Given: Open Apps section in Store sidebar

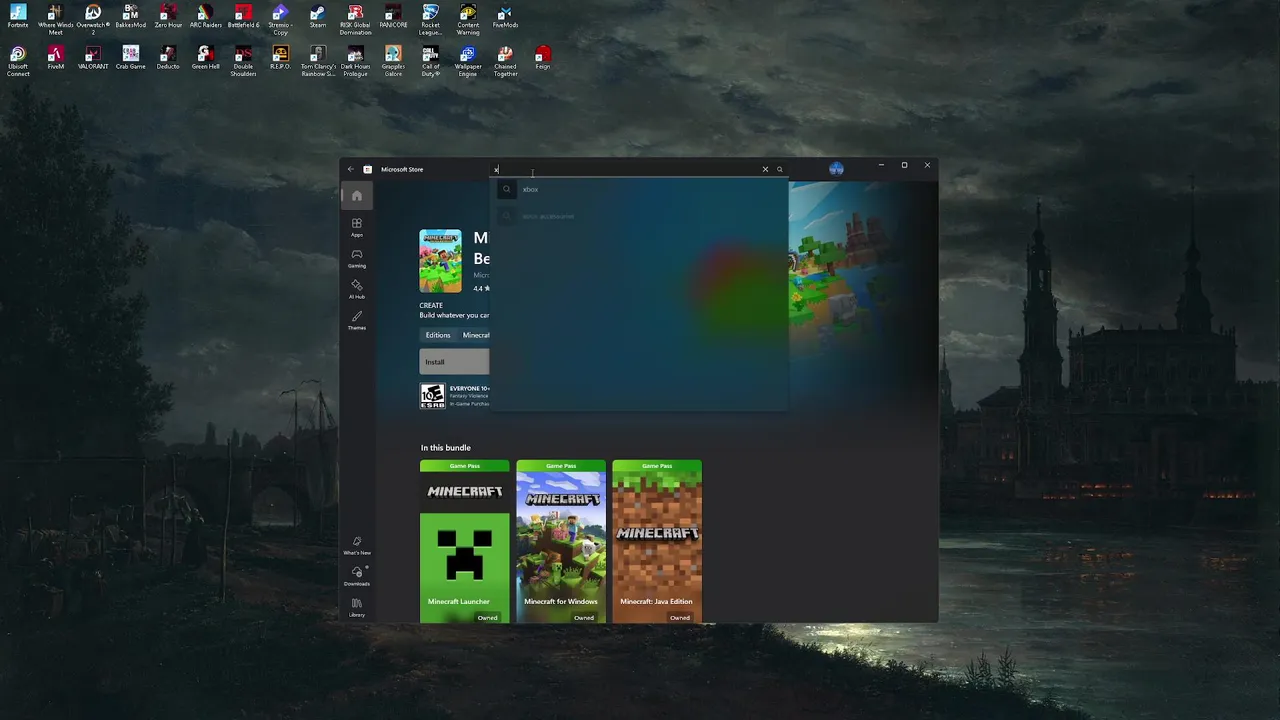Looking at the screenshot, I should pyautogui.click(x=357, y=227).
